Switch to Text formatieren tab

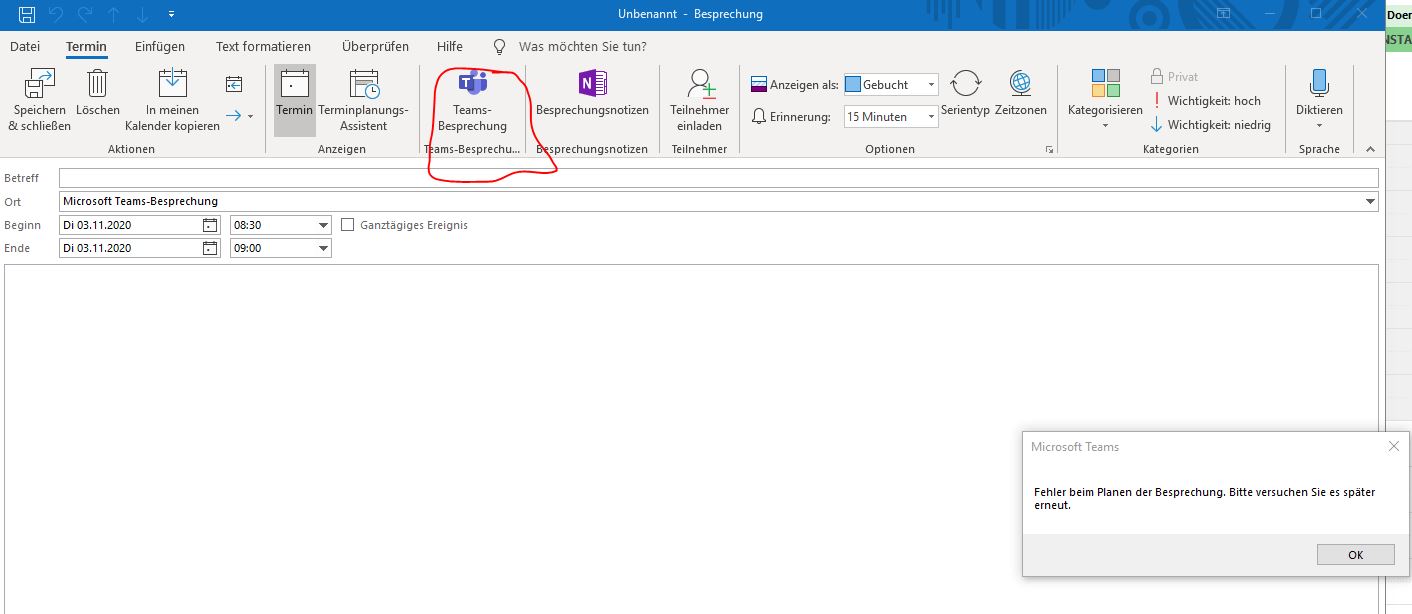tap(263, 47)
